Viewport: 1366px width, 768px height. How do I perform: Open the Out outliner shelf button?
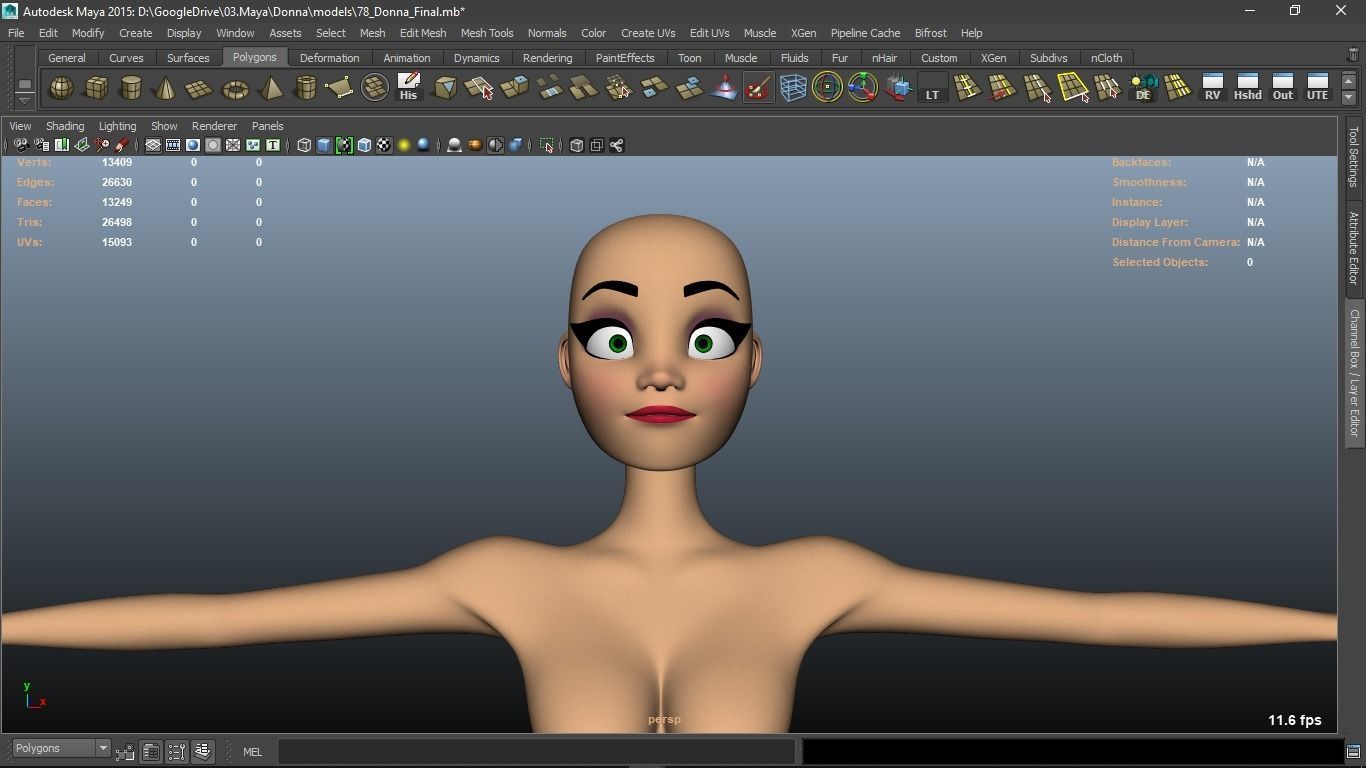coord(1282,88)
